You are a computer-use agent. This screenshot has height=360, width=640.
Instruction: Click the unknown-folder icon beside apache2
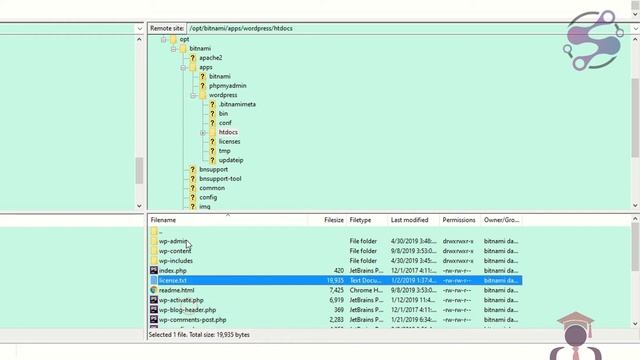[x=193, y=58]
